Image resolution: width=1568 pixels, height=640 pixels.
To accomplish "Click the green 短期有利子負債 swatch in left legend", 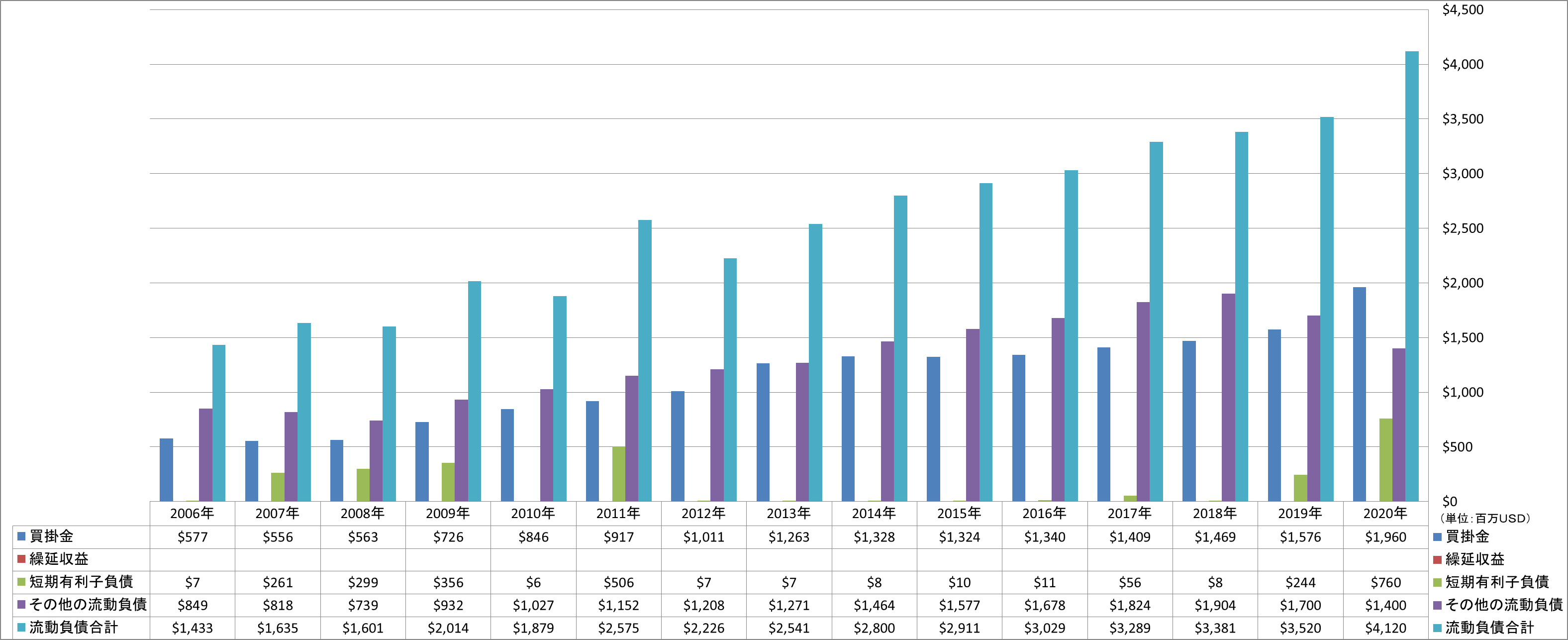I will 21,582.
